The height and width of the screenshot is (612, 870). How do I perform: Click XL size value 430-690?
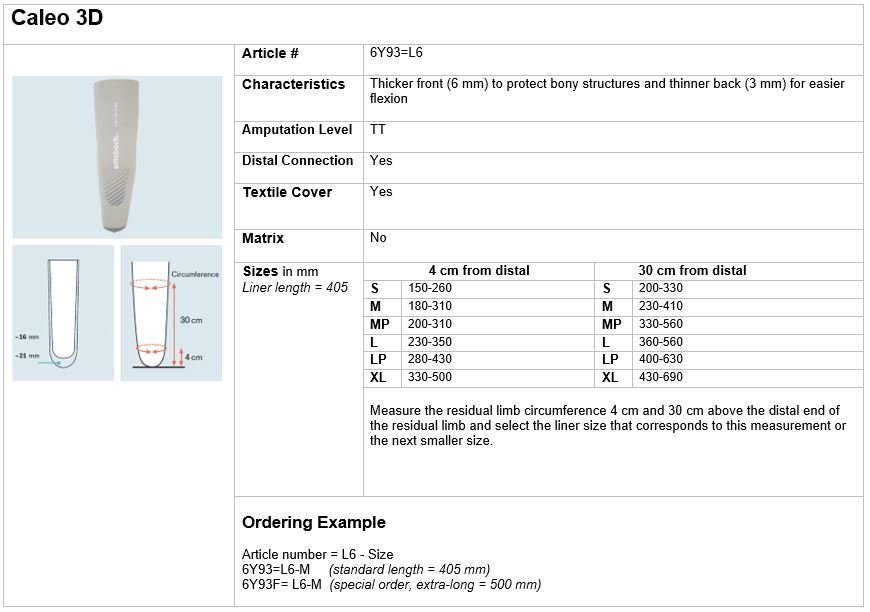661,377
